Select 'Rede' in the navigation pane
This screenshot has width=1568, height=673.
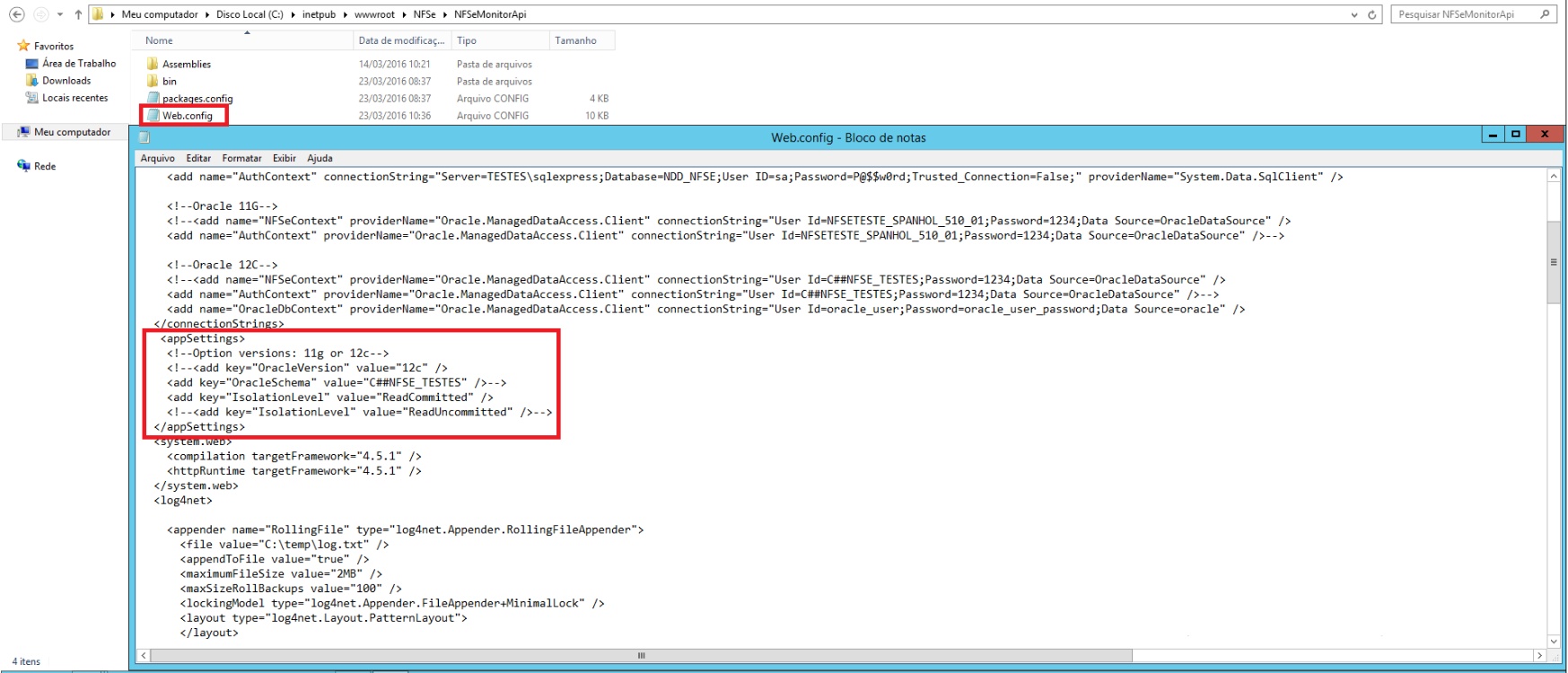45,166
